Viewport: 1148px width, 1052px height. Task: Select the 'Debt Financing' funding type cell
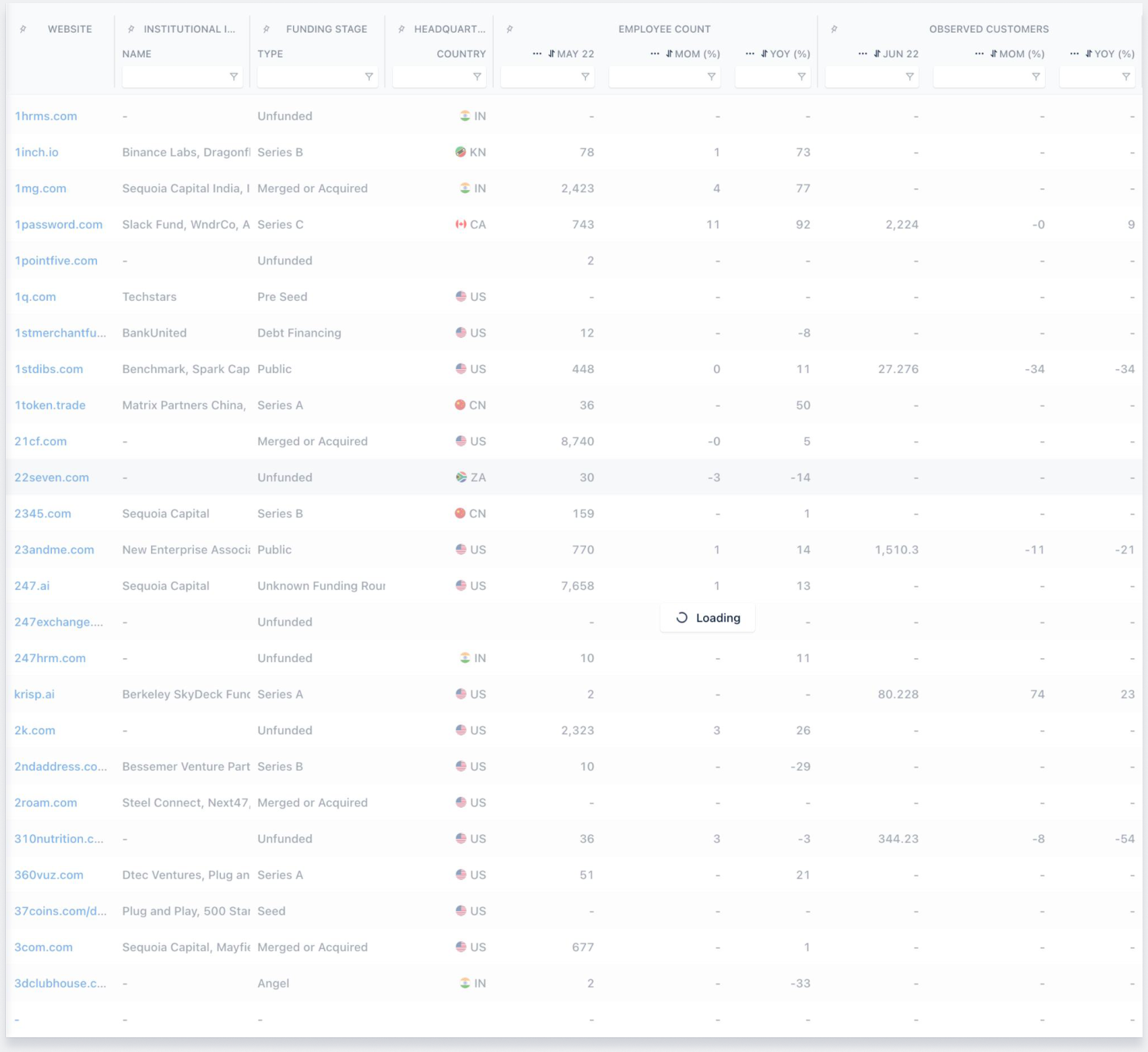pos(299,333)
